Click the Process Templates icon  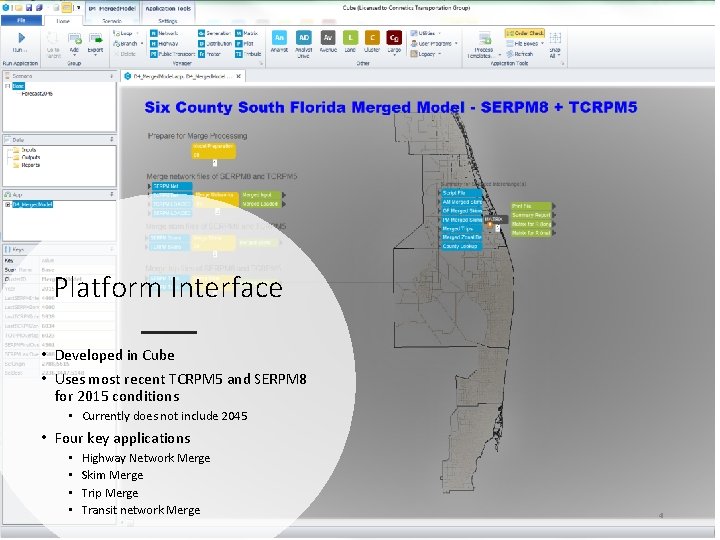484,39
